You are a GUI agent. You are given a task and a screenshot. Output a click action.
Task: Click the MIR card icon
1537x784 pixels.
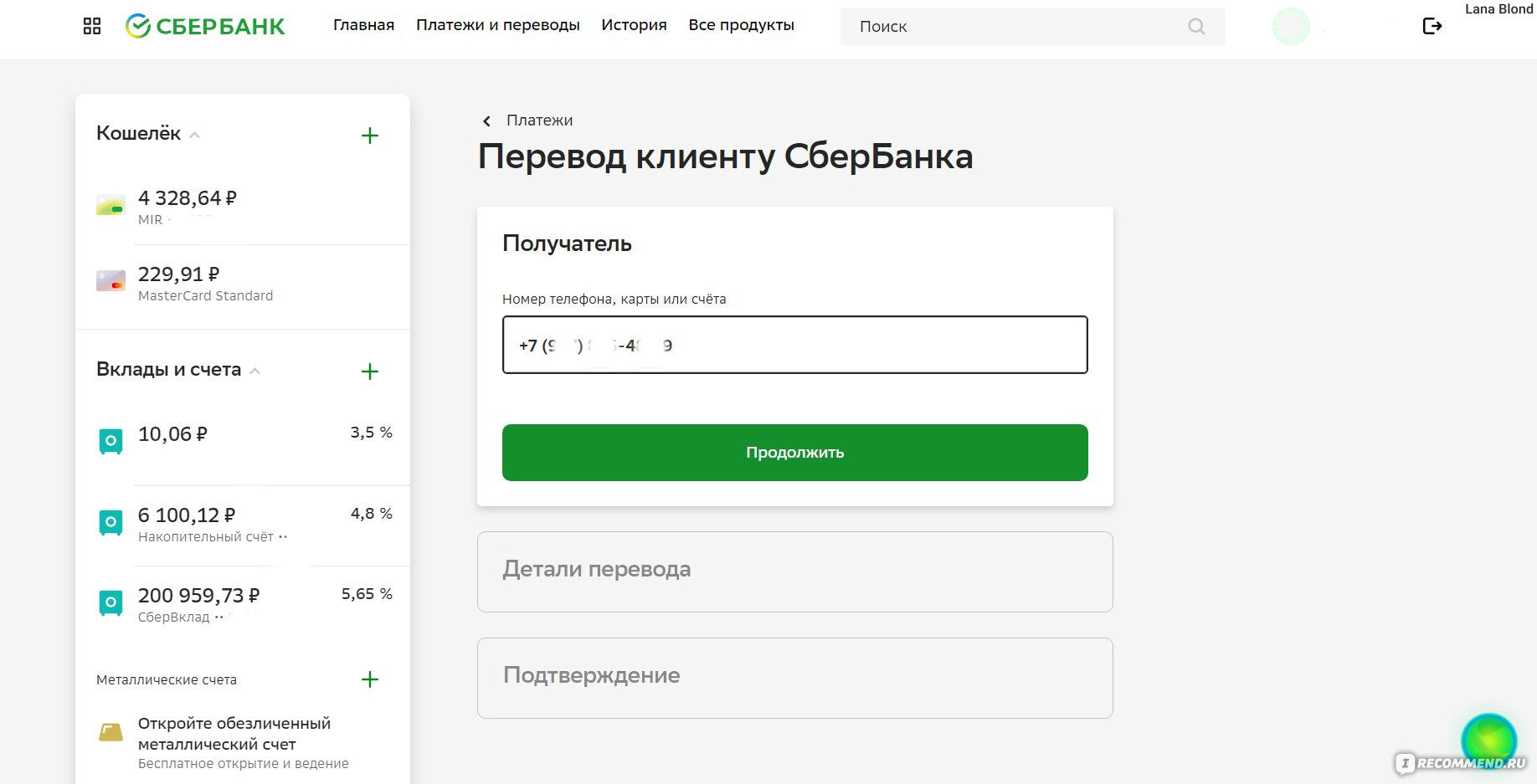click(x=111, y=205)
